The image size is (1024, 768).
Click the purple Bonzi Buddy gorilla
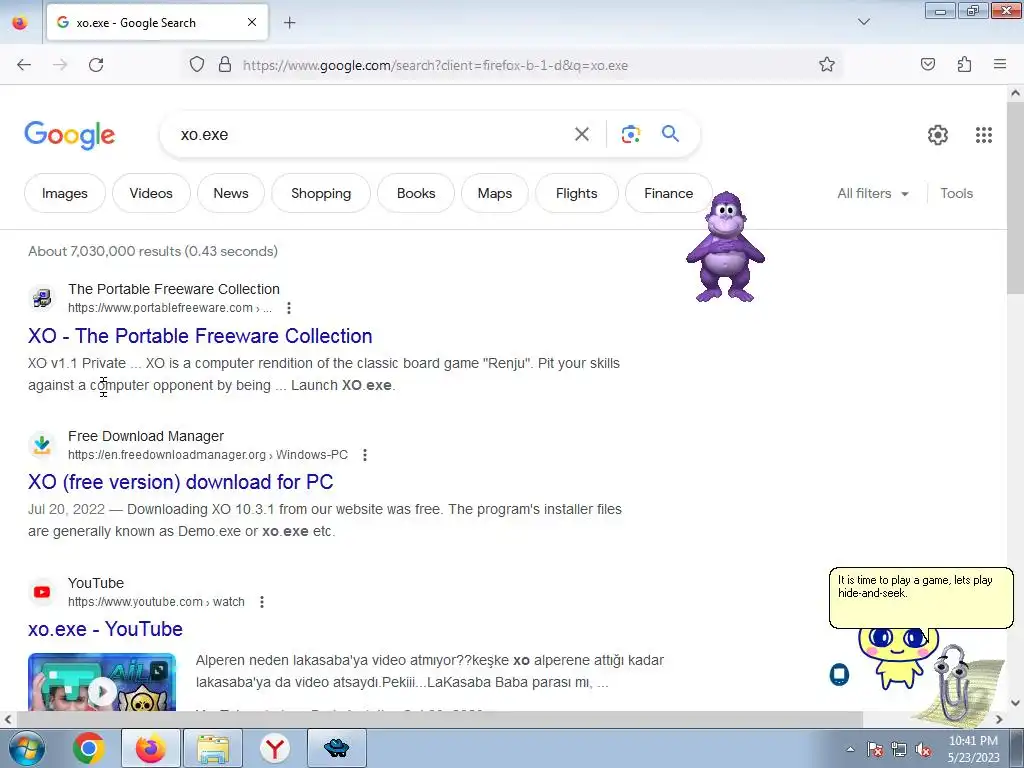pyautogui.click(x=725, y=247)
